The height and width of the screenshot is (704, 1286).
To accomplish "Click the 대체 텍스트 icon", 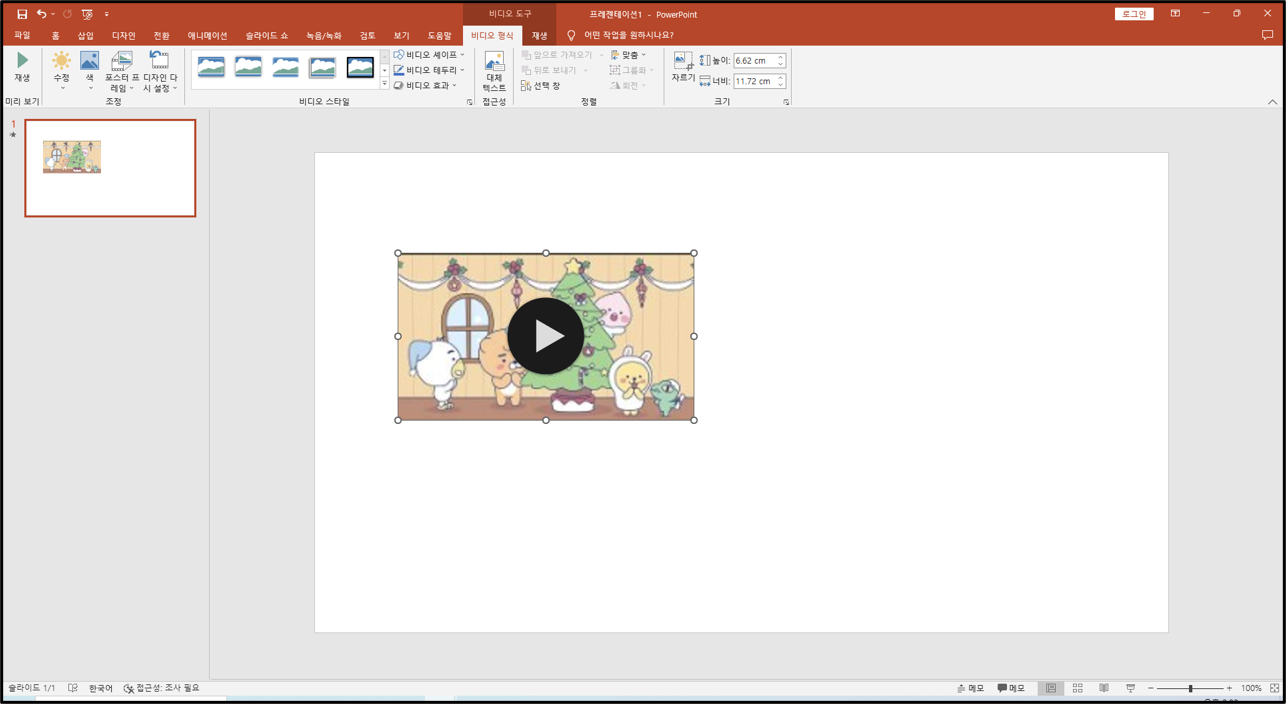I will (494, 72).
